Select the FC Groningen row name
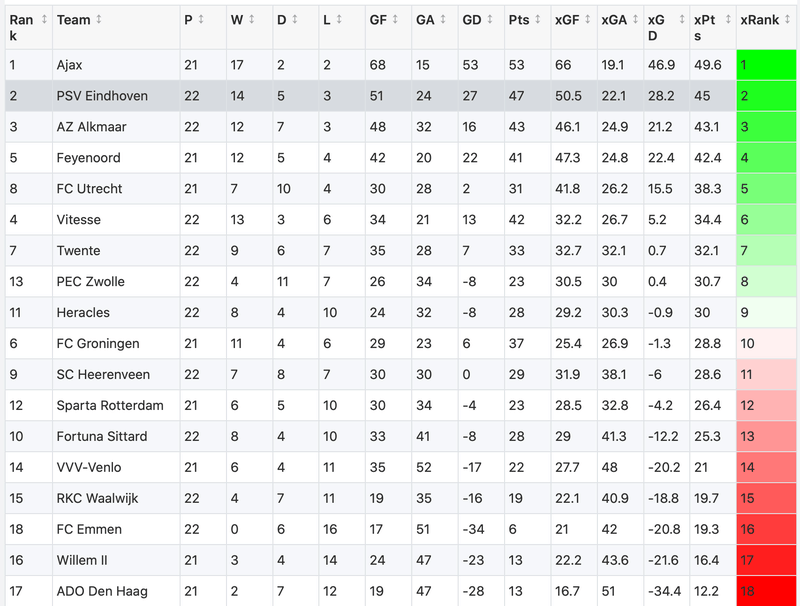800x606 pixels. [96, 343]
